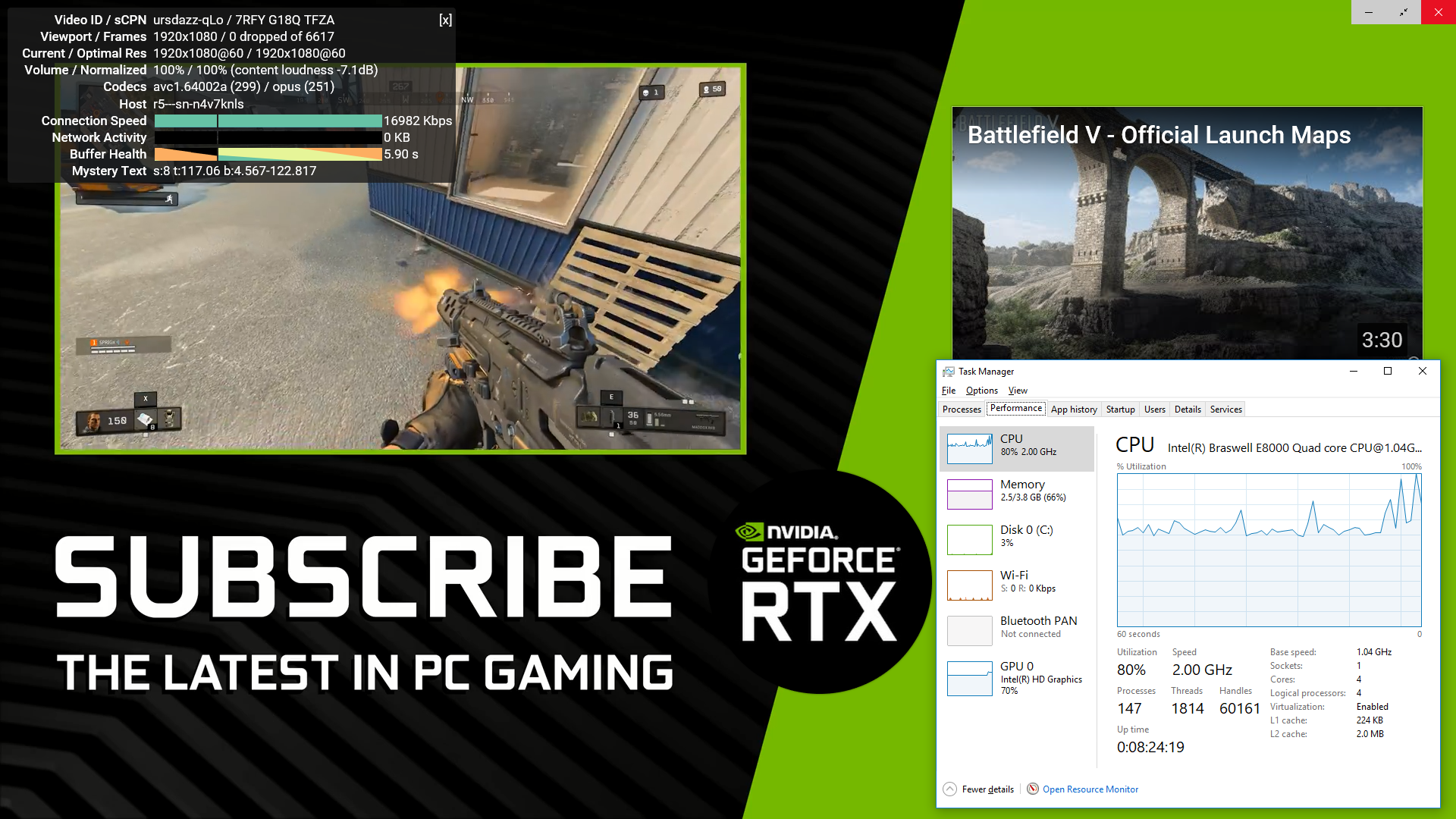Open the File menu
Viewport: 1456px width, 819px height.
click(x=948, y=391)
